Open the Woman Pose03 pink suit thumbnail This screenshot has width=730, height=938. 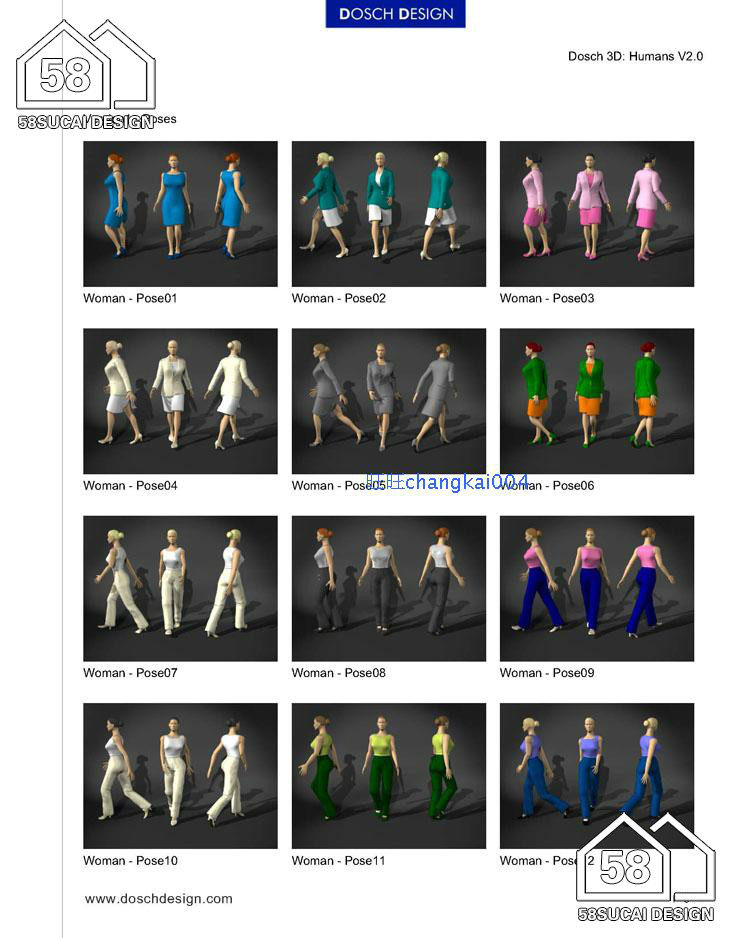tap(596, 213)
